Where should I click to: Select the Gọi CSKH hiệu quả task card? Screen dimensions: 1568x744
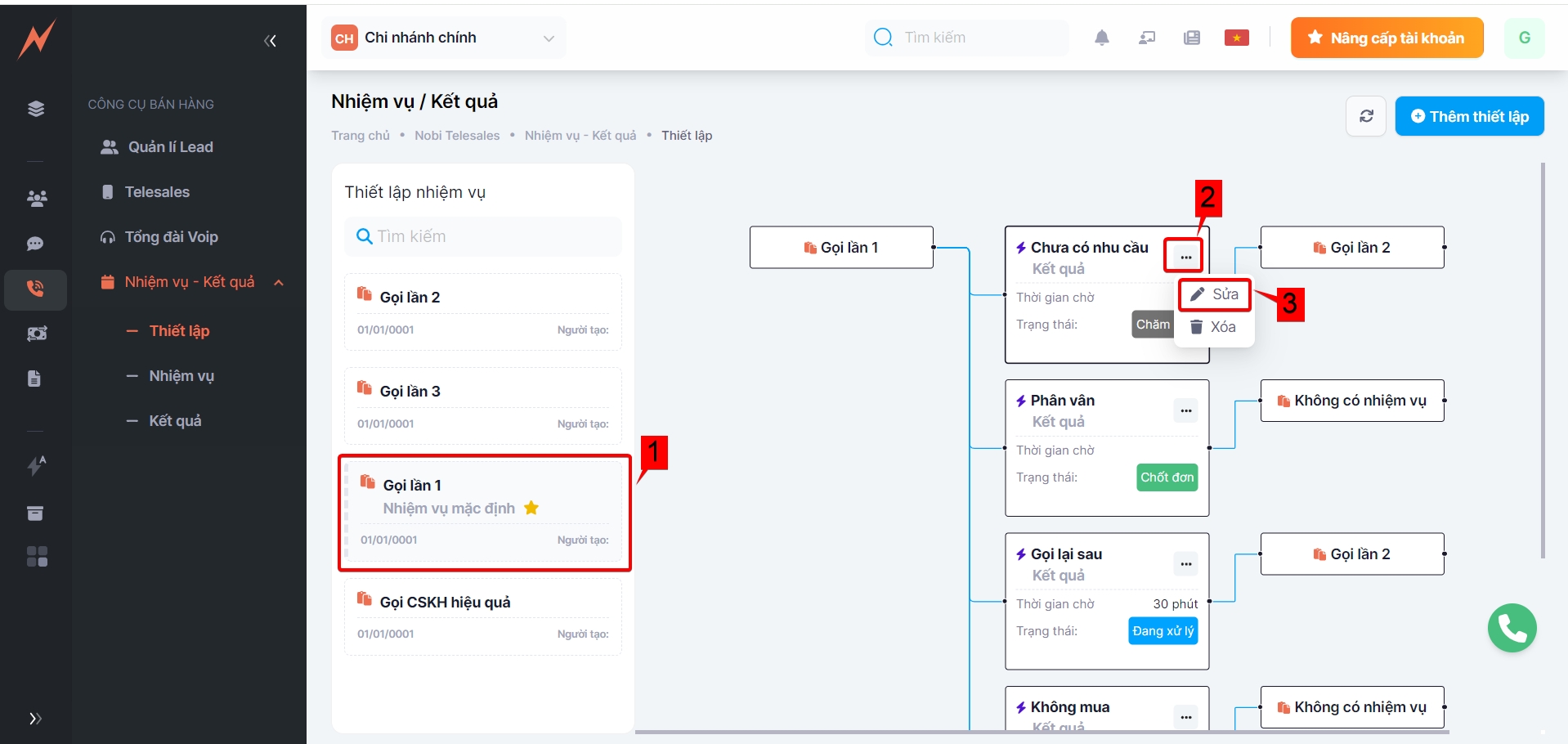coord(483,616)
